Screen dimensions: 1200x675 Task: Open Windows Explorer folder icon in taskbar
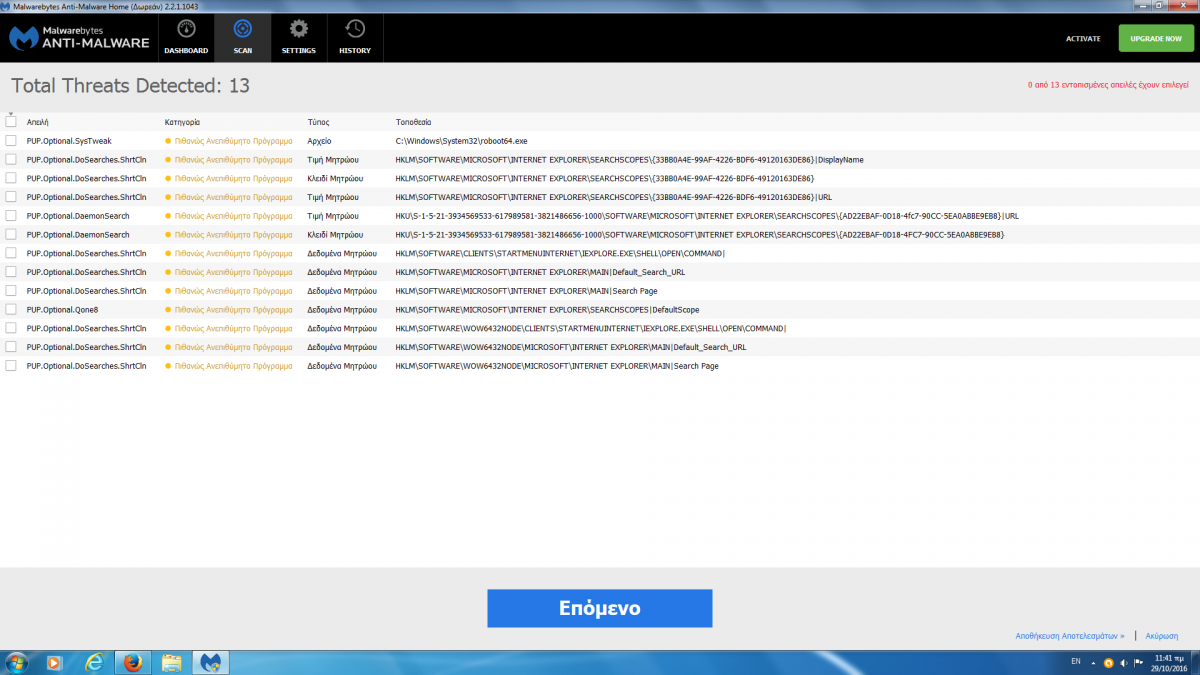tap(171, 662)
